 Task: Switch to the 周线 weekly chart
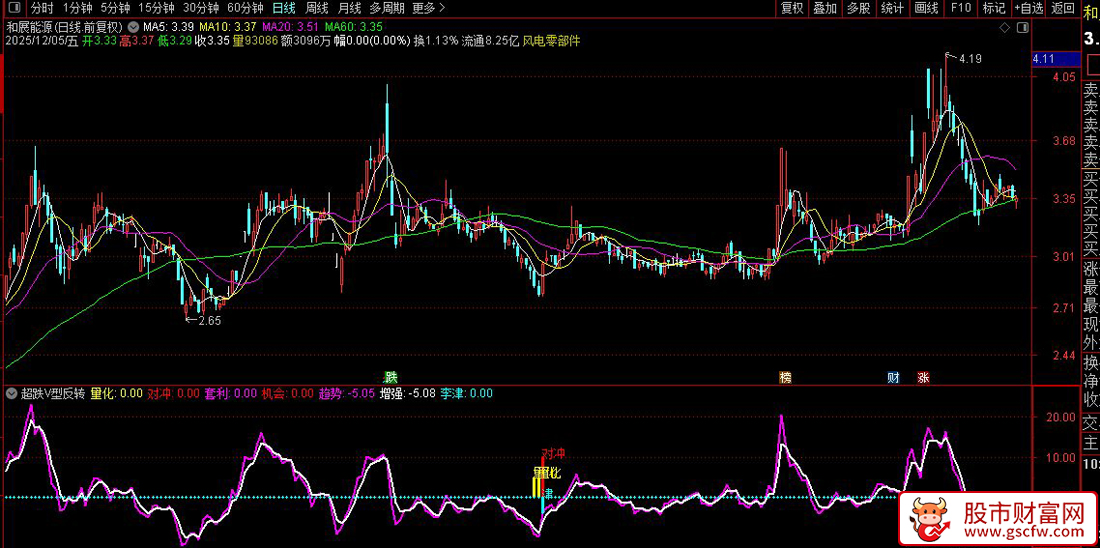[x=317, y=8]
